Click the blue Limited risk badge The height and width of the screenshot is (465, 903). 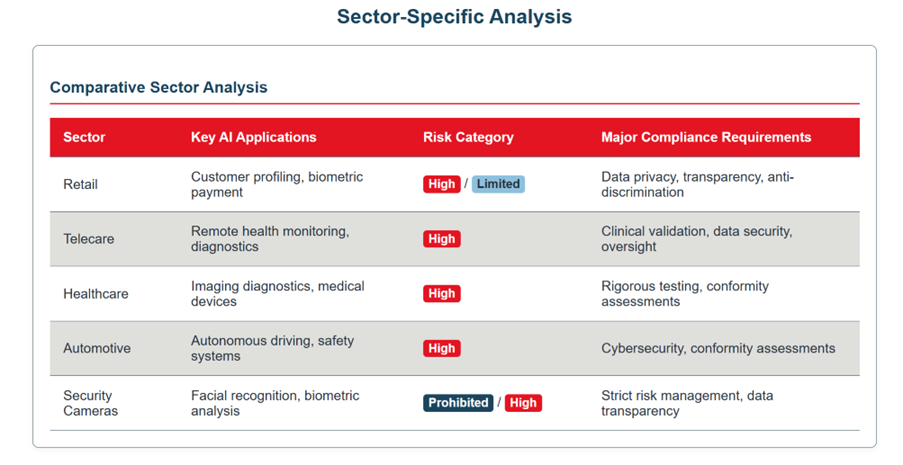pos(498,184)
